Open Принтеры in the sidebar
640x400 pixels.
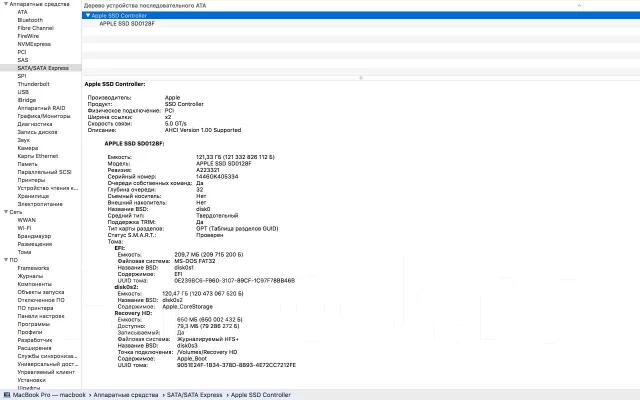point(31,180)
